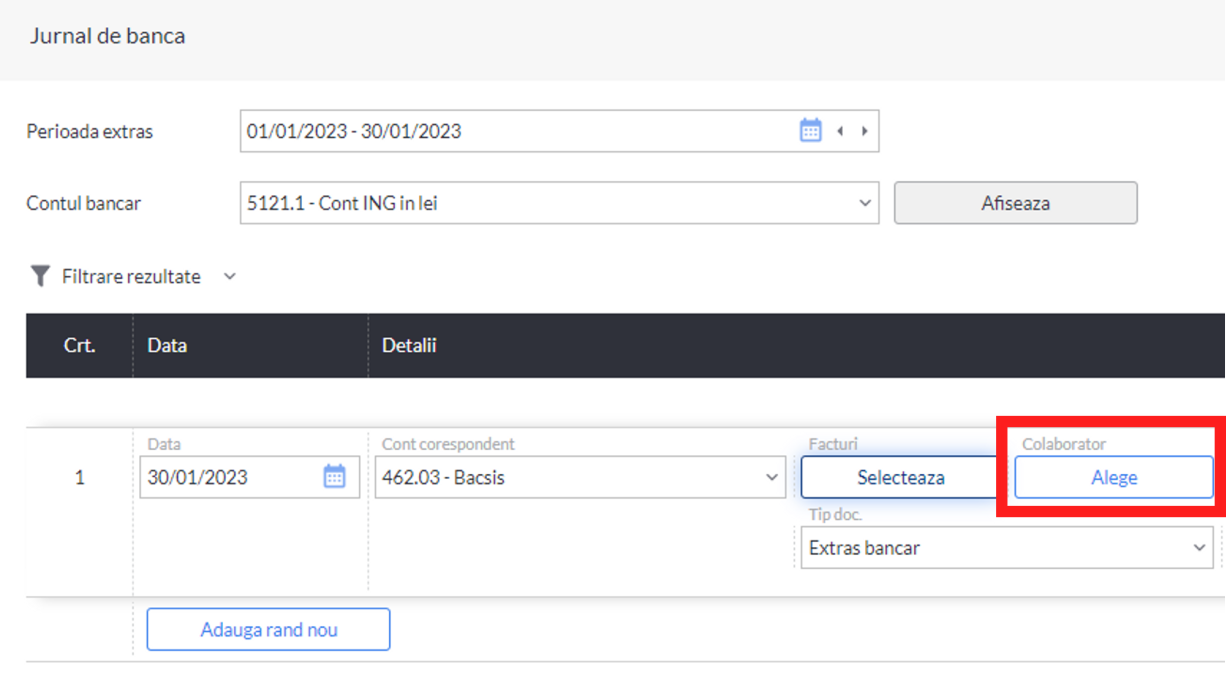Image resolution: width=1226 pixels, height=688 pixels.
Task: Click the Selecteaza facturi button
Action: point(900,477)
